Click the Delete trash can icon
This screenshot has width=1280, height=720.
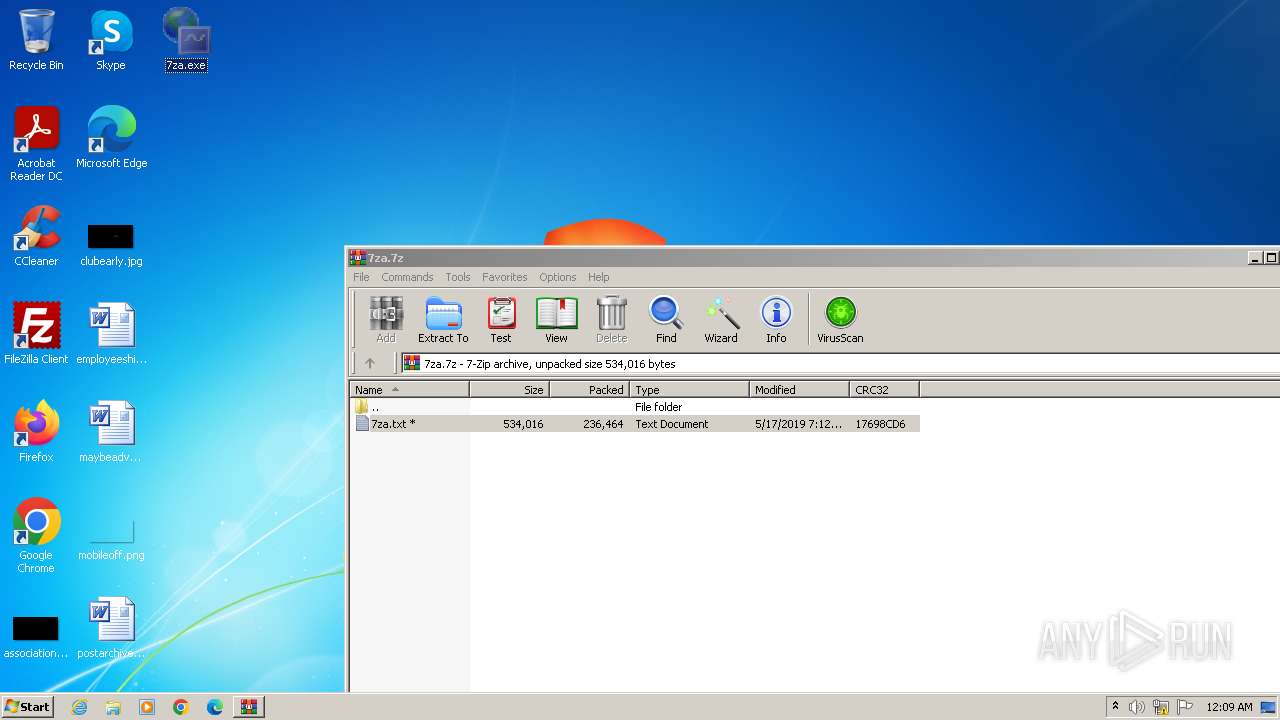pyautogui.click(x=611, y=320)
